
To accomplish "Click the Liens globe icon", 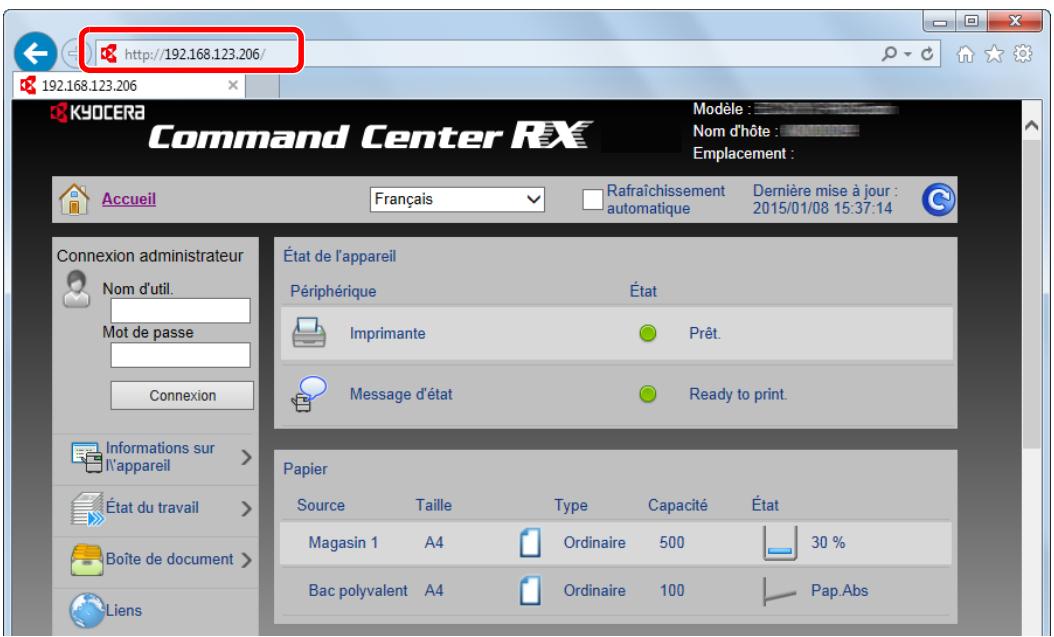I will 87,610.
